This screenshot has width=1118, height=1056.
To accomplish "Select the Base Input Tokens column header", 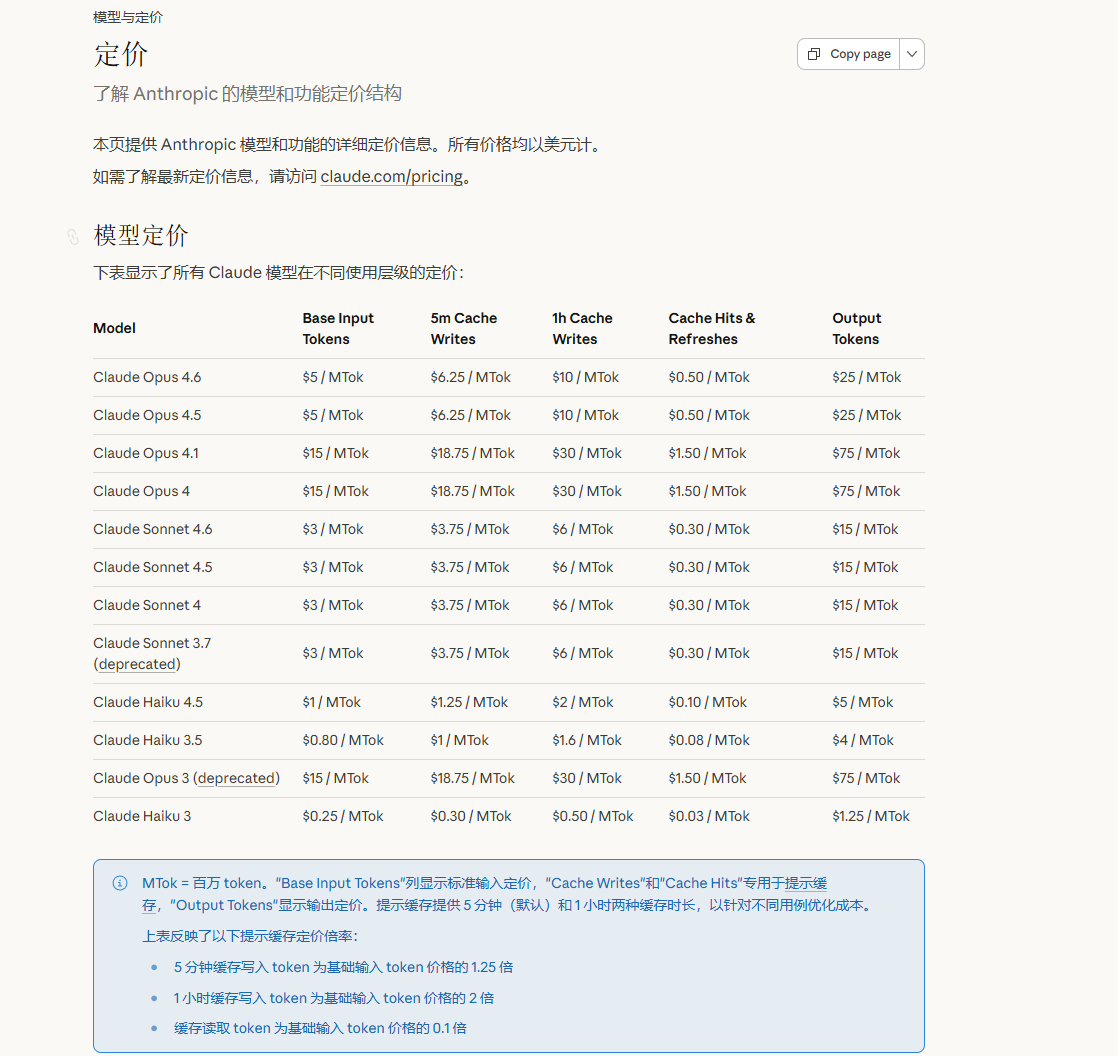I will (x=338, y=329).
